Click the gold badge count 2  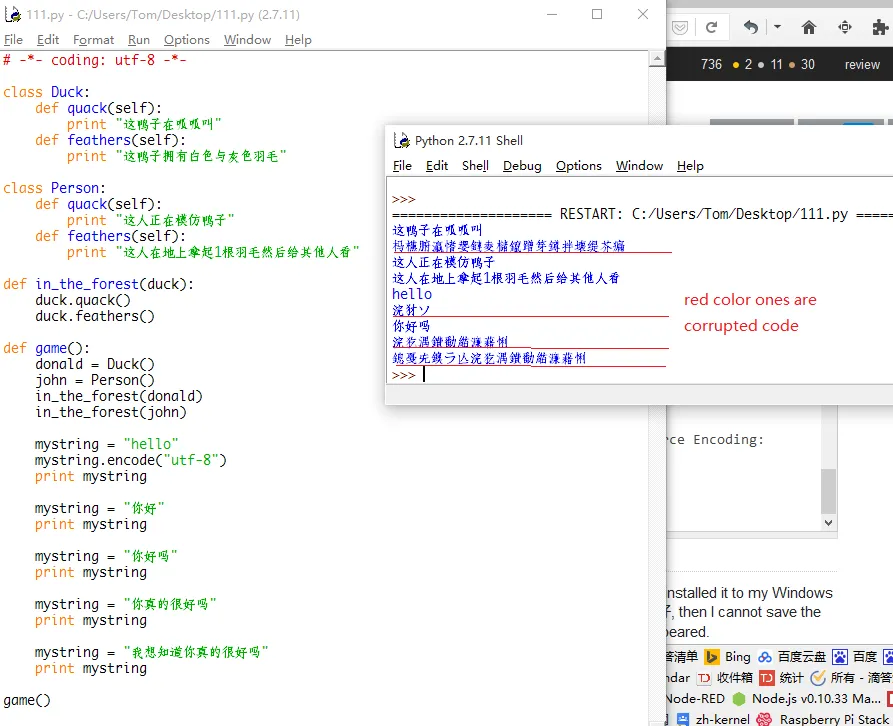tap(743, 64)
